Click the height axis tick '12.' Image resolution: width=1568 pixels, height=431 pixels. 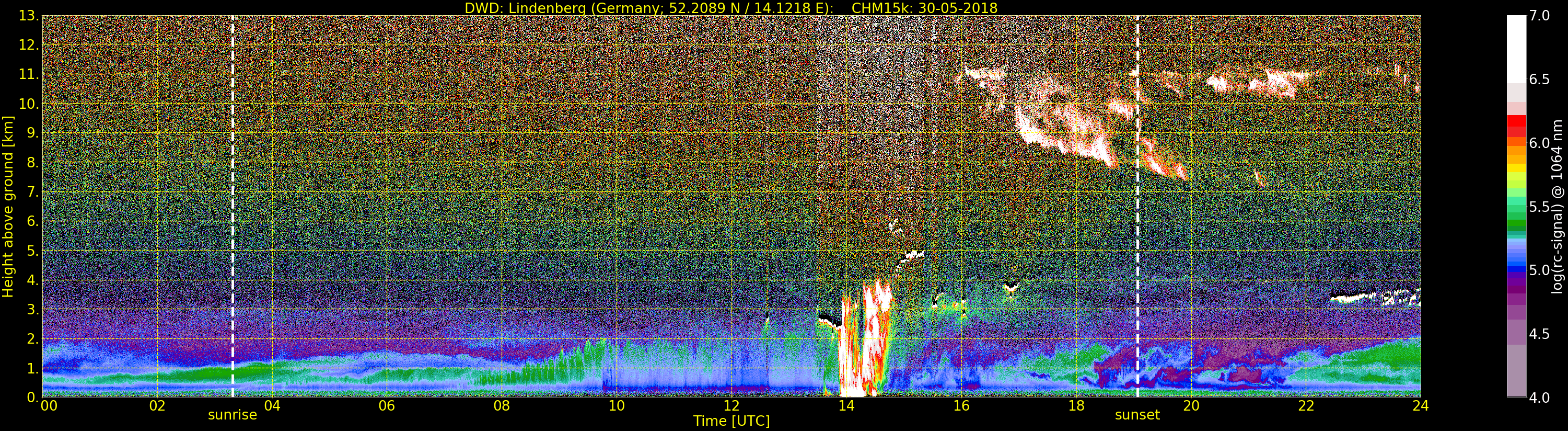(x=29, y=45)
